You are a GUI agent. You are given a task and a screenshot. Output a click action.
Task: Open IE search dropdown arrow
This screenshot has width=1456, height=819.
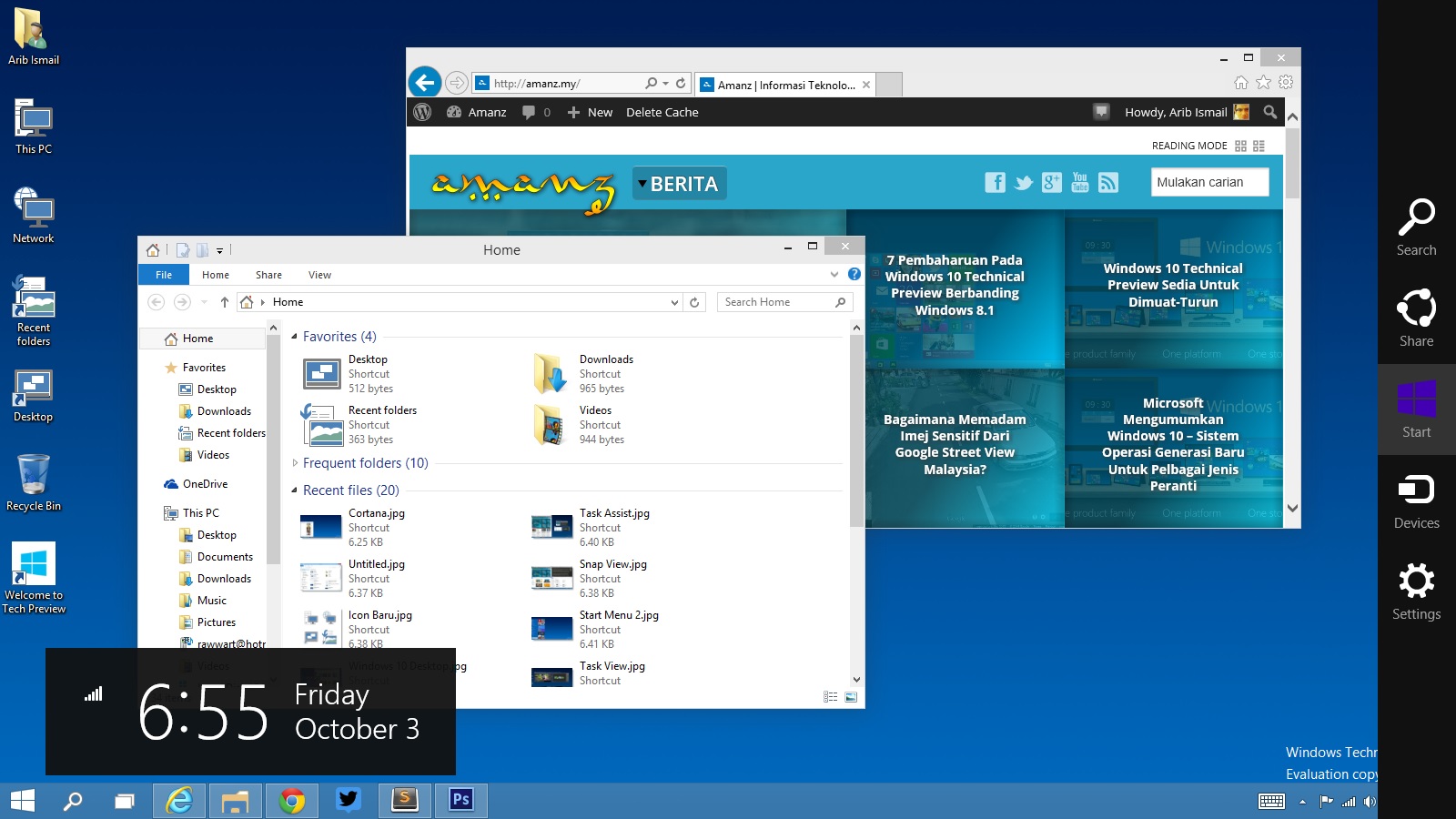[665, 83]
